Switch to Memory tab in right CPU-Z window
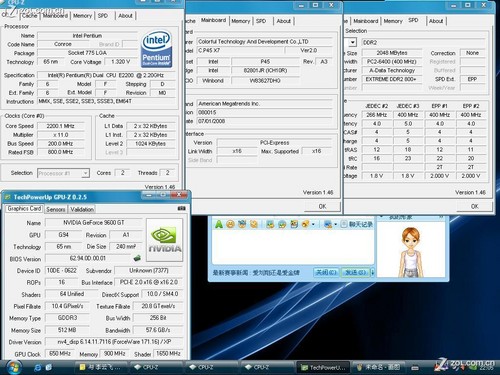The image size is (500, 375). pos(393,21)
